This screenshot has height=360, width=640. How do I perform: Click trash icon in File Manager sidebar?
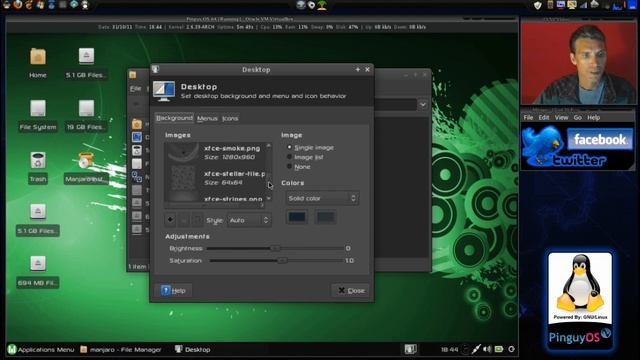pos(137,150)
